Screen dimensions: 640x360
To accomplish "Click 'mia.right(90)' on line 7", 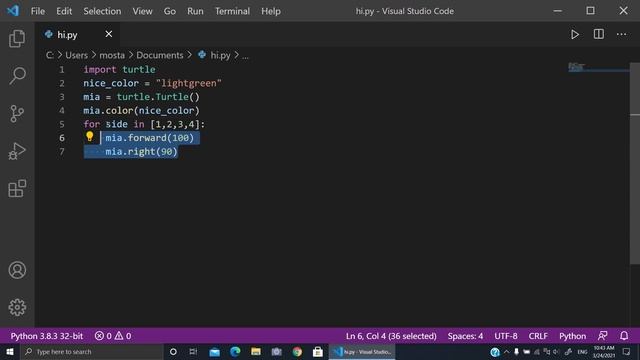I will click(141, 151).
